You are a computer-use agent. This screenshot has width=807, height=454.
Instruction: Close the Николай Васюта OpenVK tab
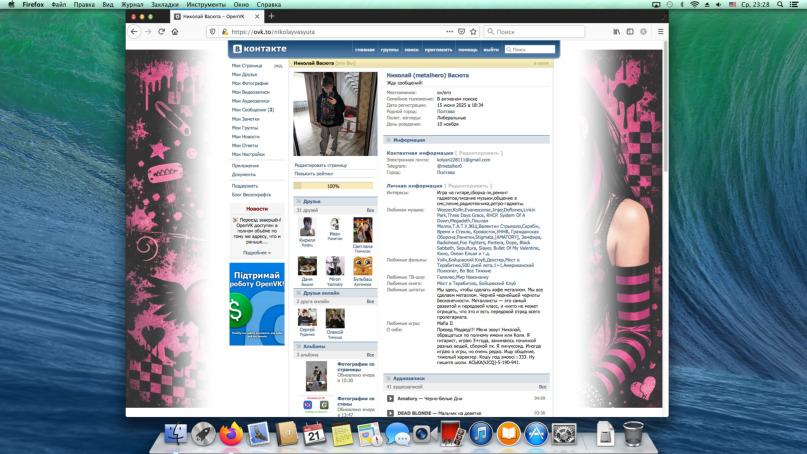(257, 16)
